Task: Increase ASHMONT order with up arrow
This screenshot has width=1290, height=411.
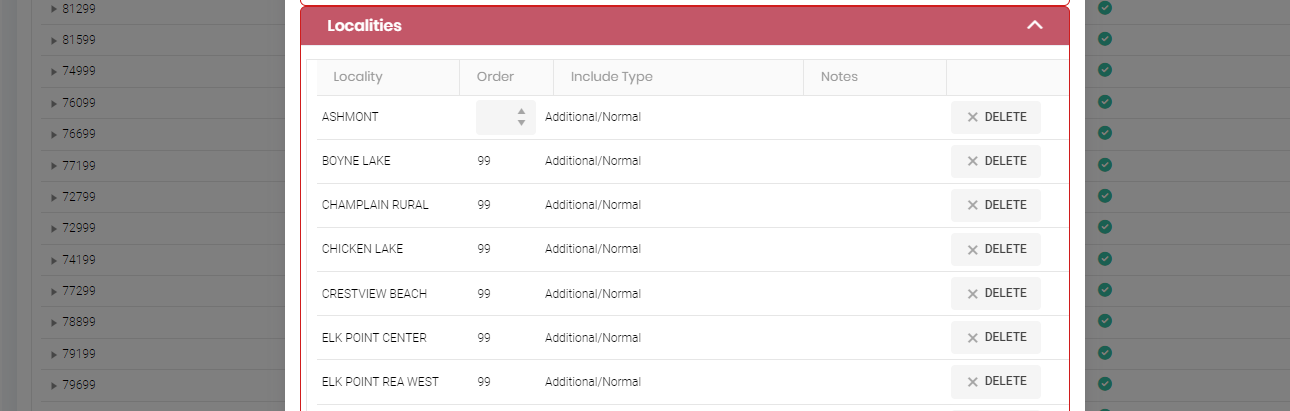Action: pyautogui.click(x=521, y=112)
